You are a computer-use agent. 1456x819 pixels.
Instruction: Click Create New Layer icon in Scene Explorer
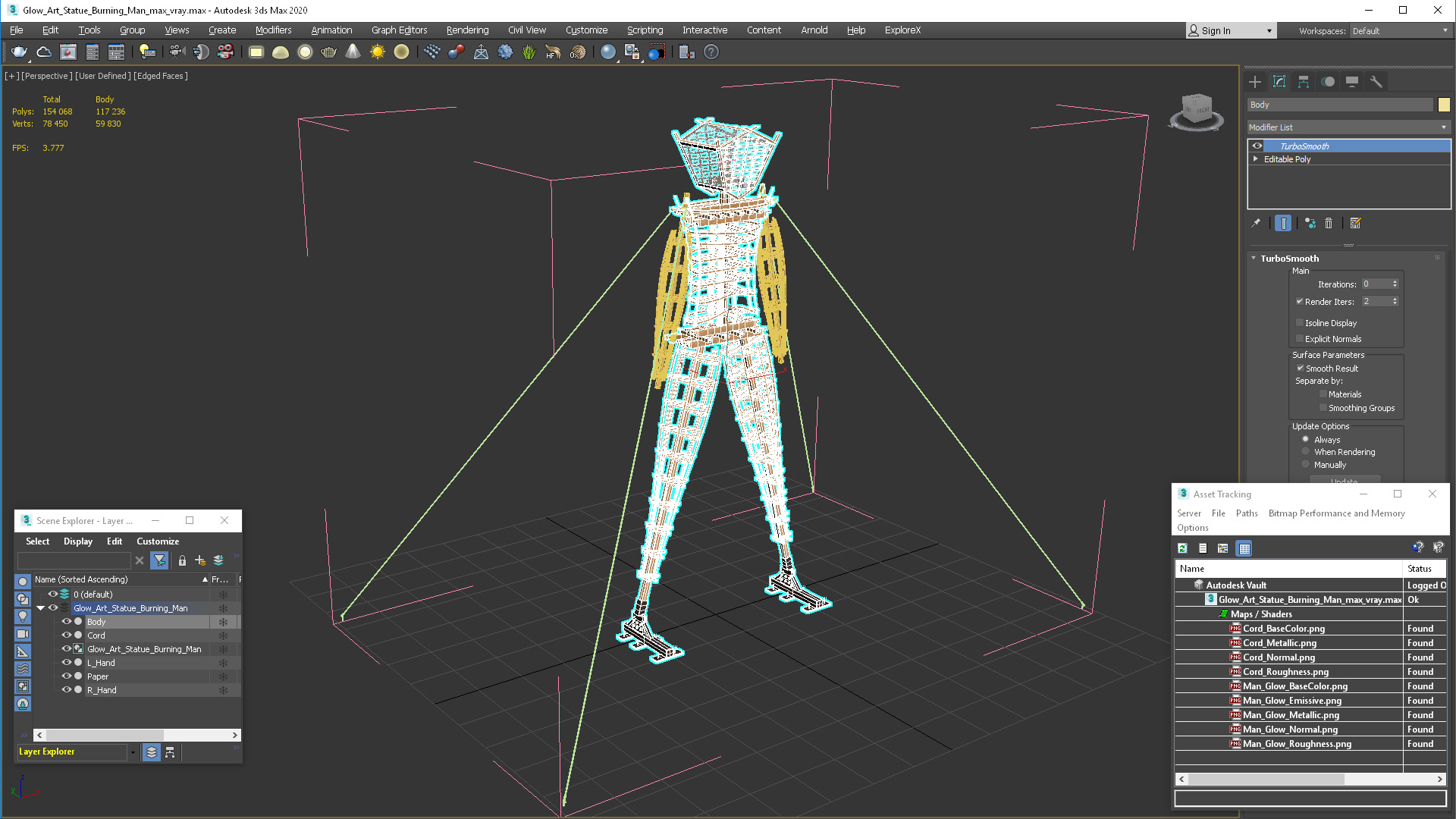(x=200, y=560)
